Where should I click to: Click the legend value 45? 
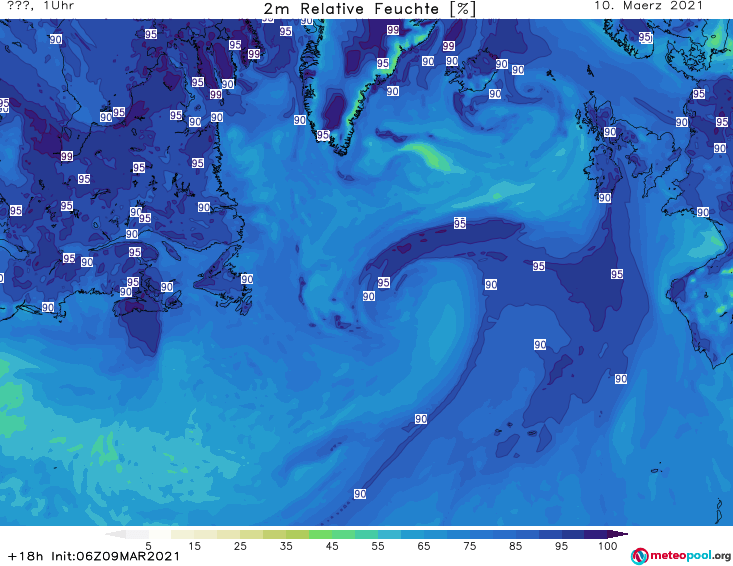(332, 546)
